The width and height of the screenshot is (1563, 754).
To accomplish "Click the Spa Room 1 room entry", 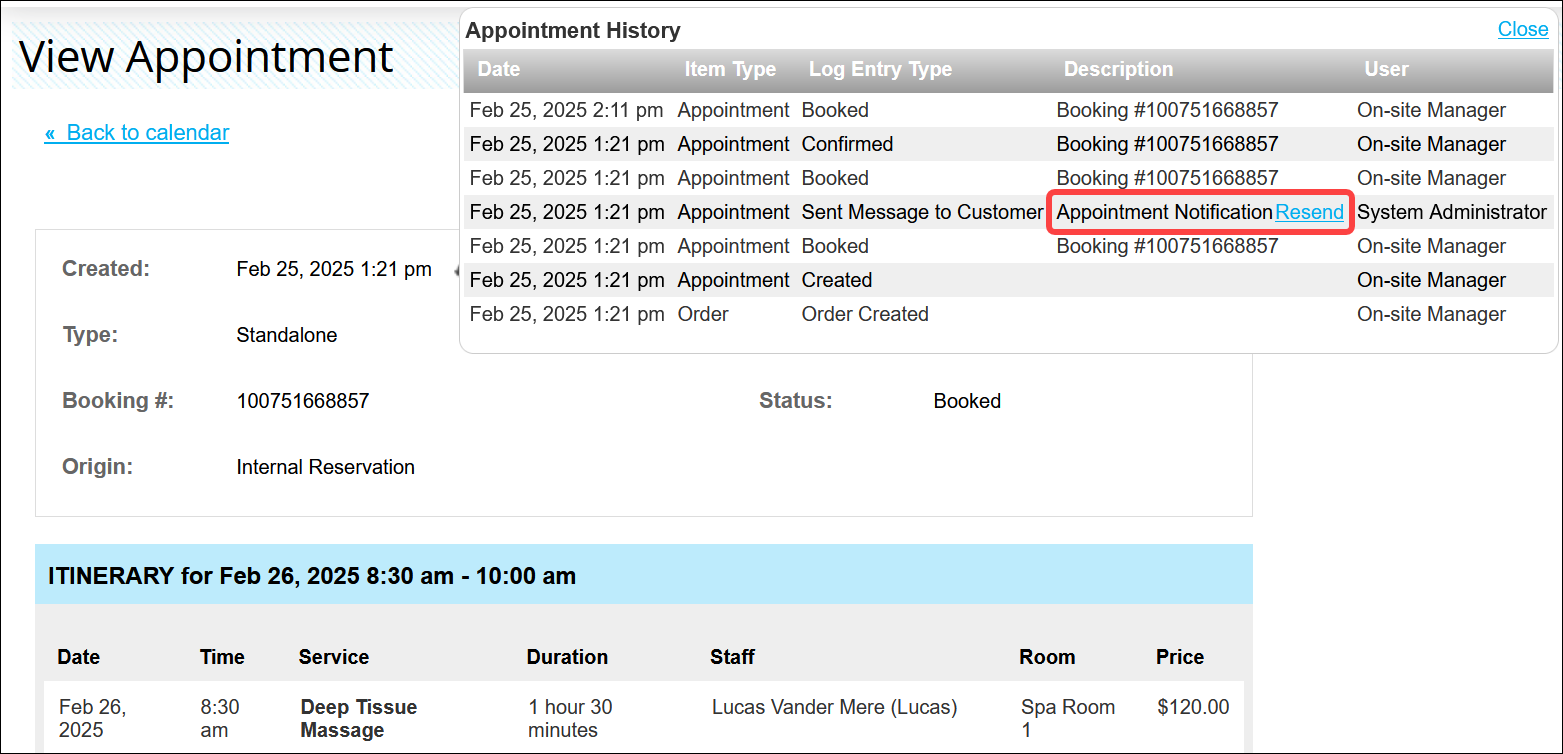I will [1068, 718].
